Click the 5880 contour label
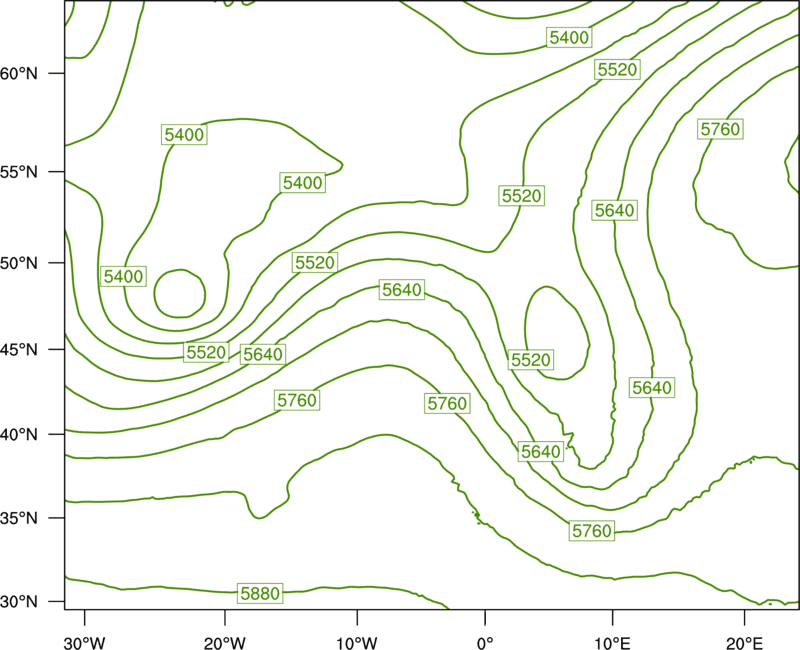Viewport: 800px width, 650px height. tap(260, 593)
